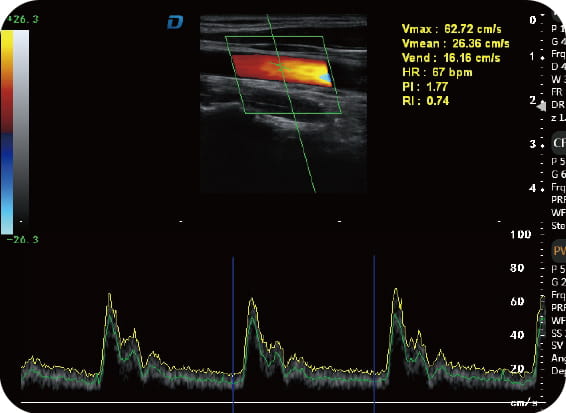
Task: Select the first blue cardiac cycle cursor
Action: [233, 334]
